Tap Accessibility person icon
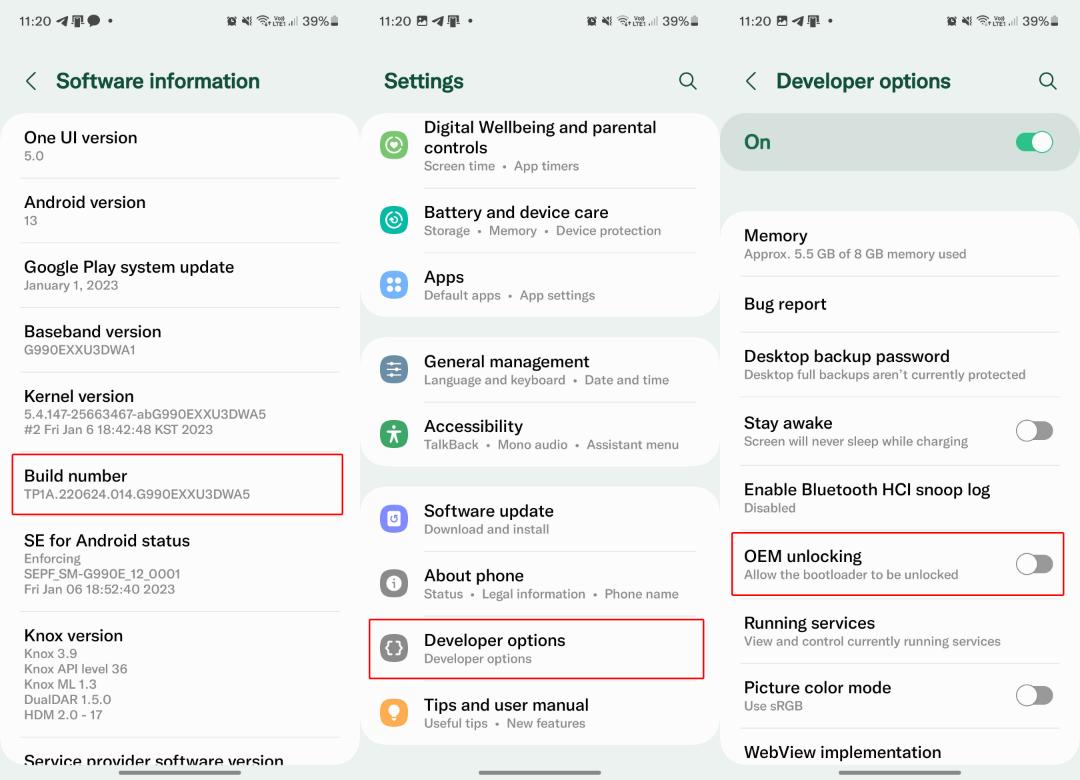The image size is (1080, 780). [394, 434]
